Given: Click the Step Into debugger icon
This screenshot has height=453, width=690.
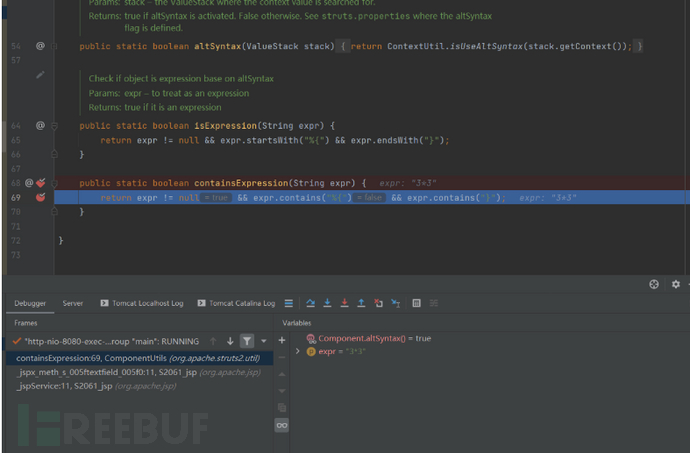Looking at the screenshot, I should [327, 303].
